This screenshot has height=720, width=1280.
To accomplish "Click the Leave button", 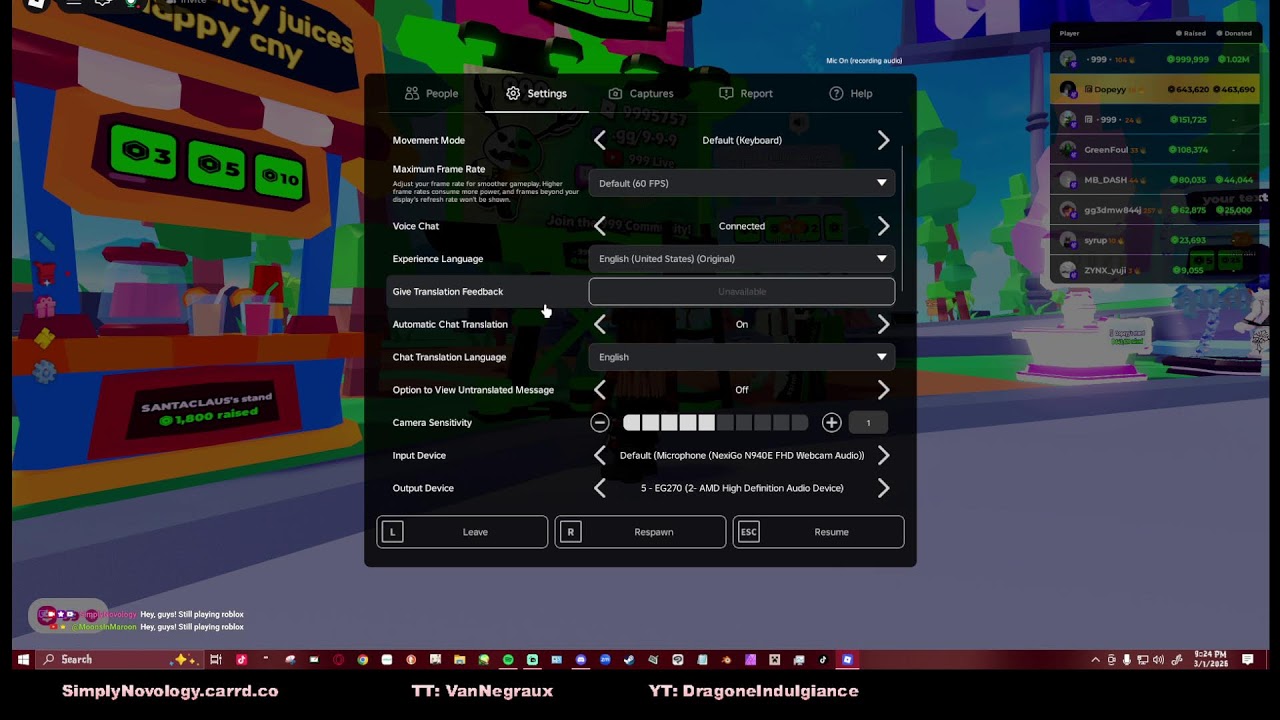I will click(462, 532).
